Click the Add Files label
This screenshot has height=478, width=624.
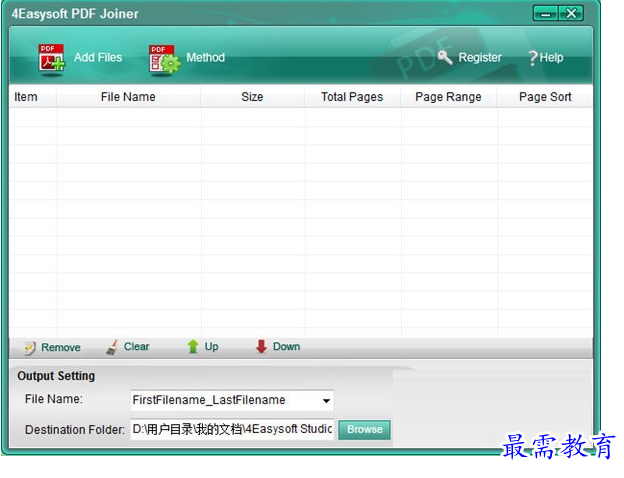(98, 58)
